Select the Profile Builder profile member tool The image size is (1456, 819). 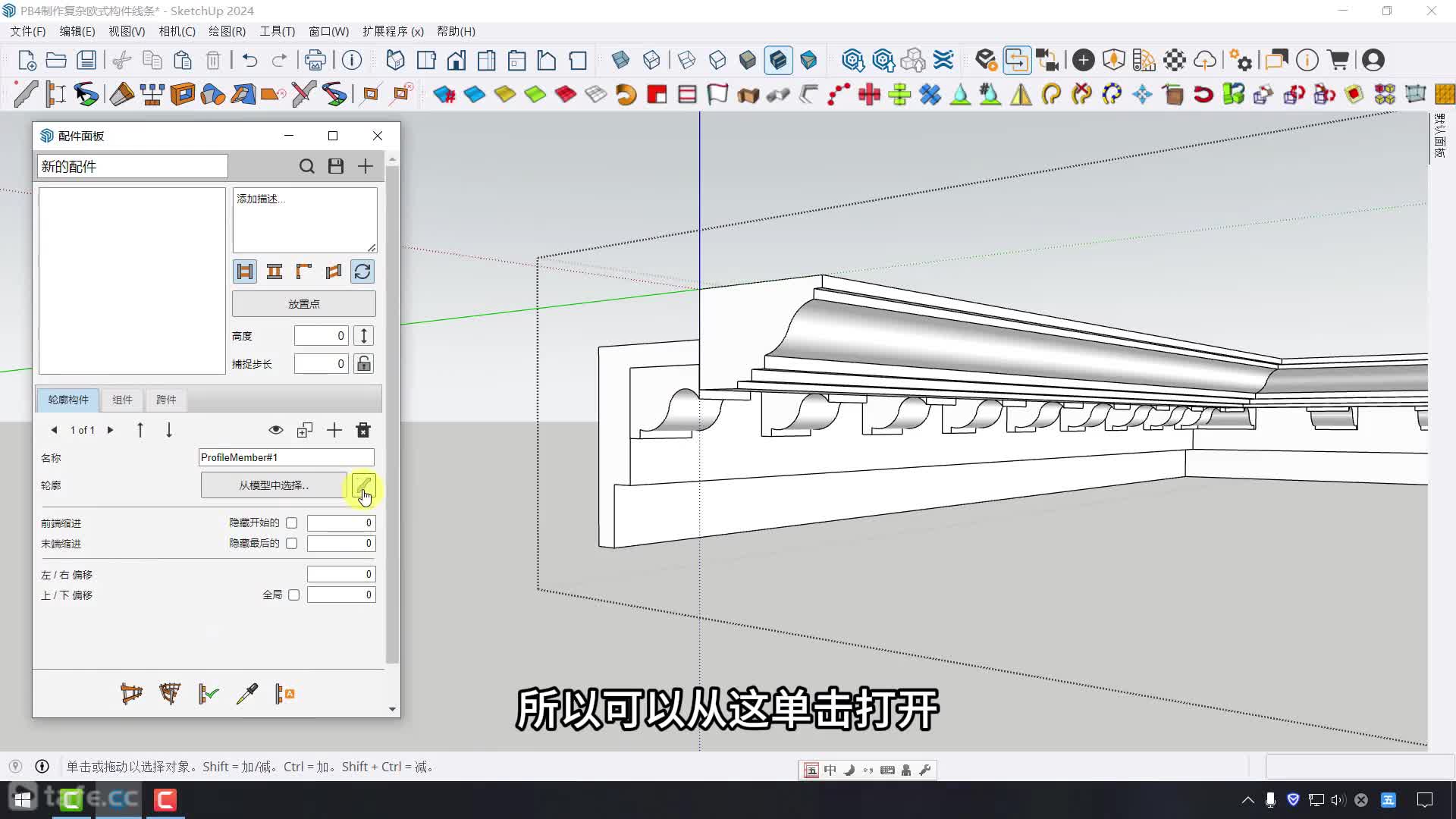coord(26,94)
